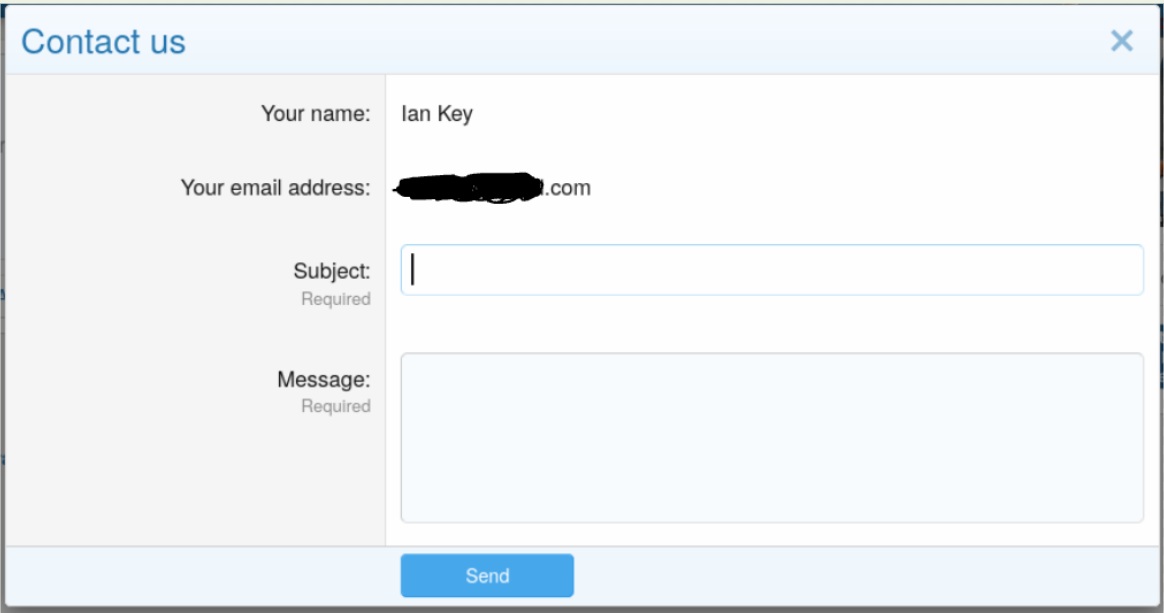The image size is (1164, 613).
Task: Click the "Your name:" label
Action: (x=315, y=114)
